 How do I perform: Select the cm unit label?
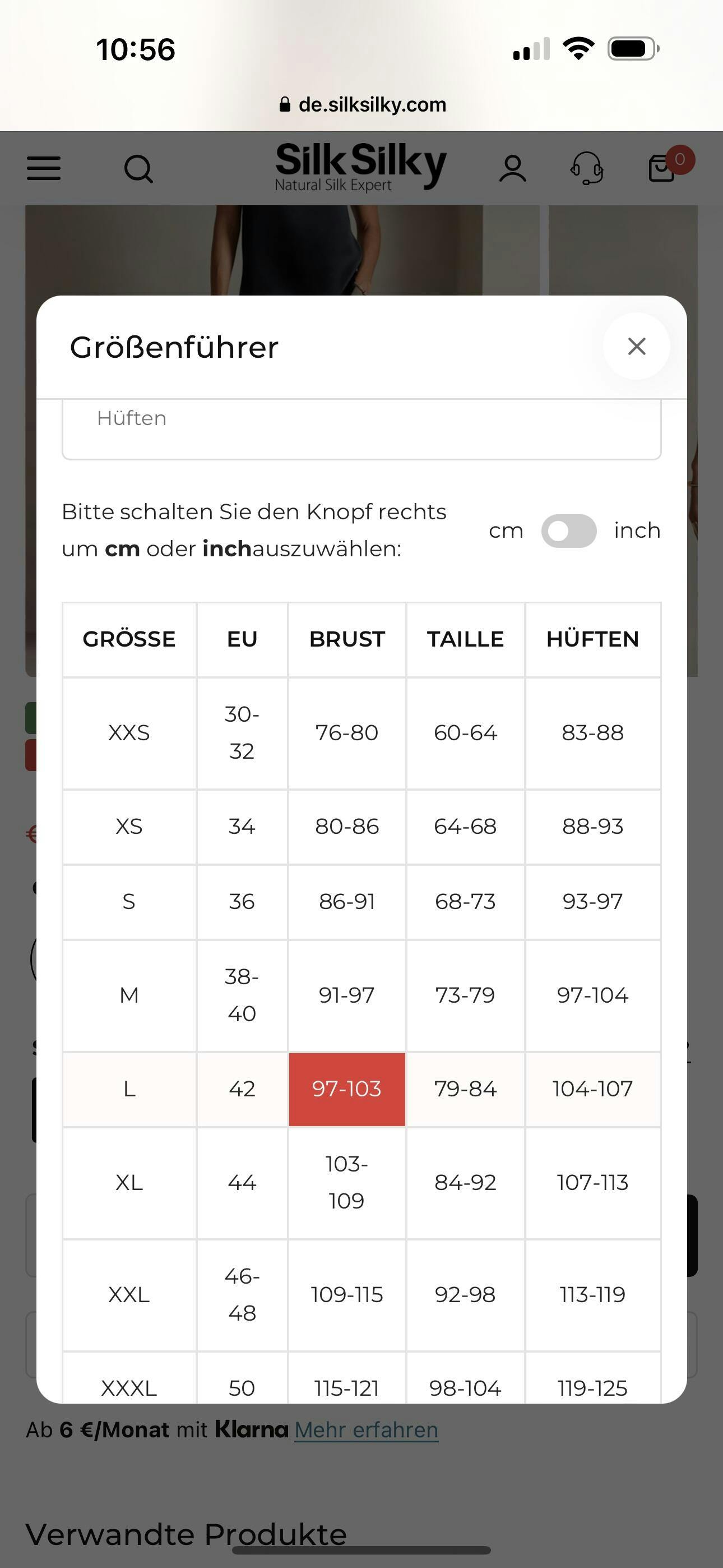click(506, 531)
